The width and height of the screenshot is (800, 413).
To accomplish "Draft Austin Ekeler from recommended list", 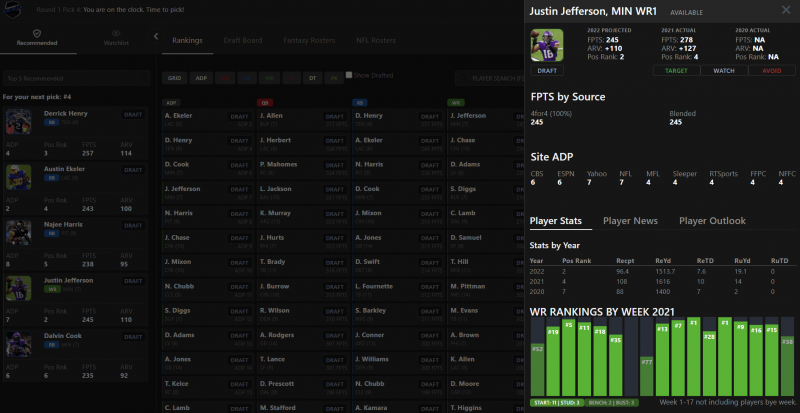I will (x=133, y=170).
